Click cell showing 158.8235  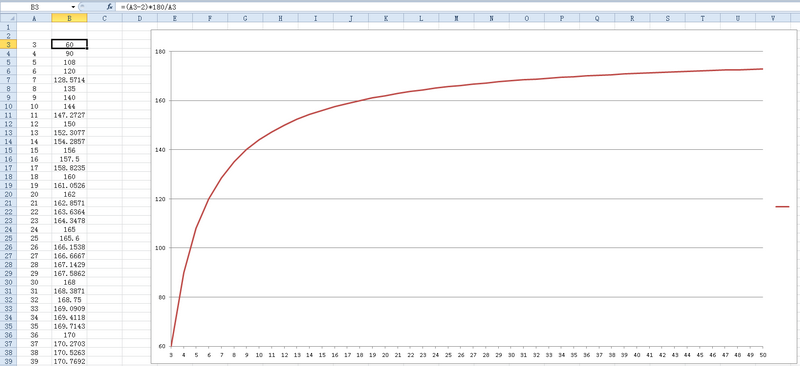tap(69, 168)
